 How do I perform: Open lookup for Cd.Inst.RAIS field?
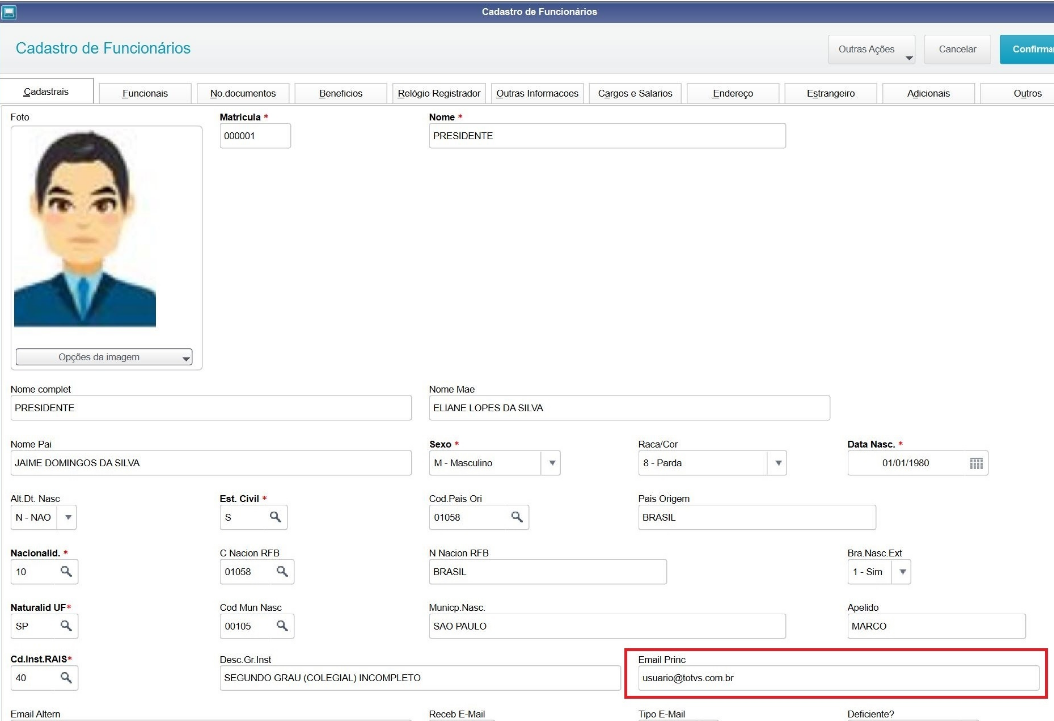[x=66, y=678]
